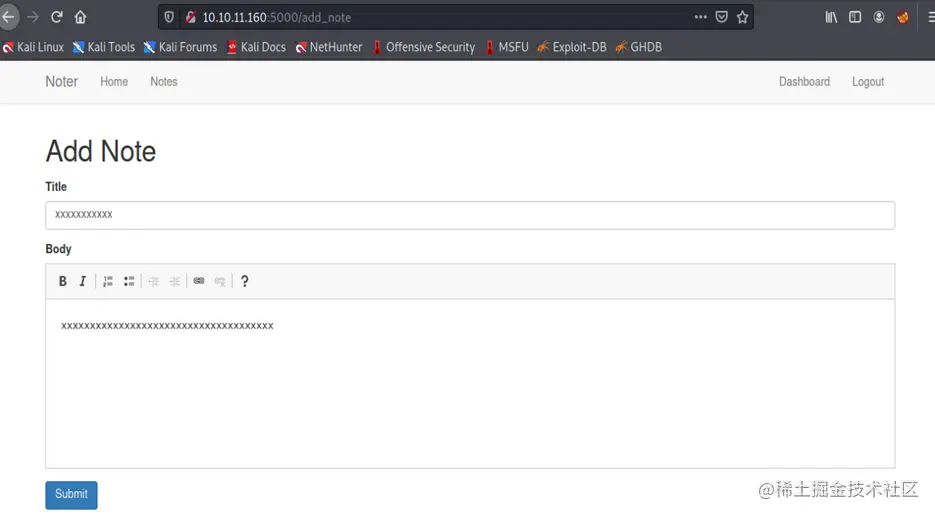This screenshot has width=935, height=516.
Task: Open the Exploit-DB bookmark
Action: tap(572, 47)
